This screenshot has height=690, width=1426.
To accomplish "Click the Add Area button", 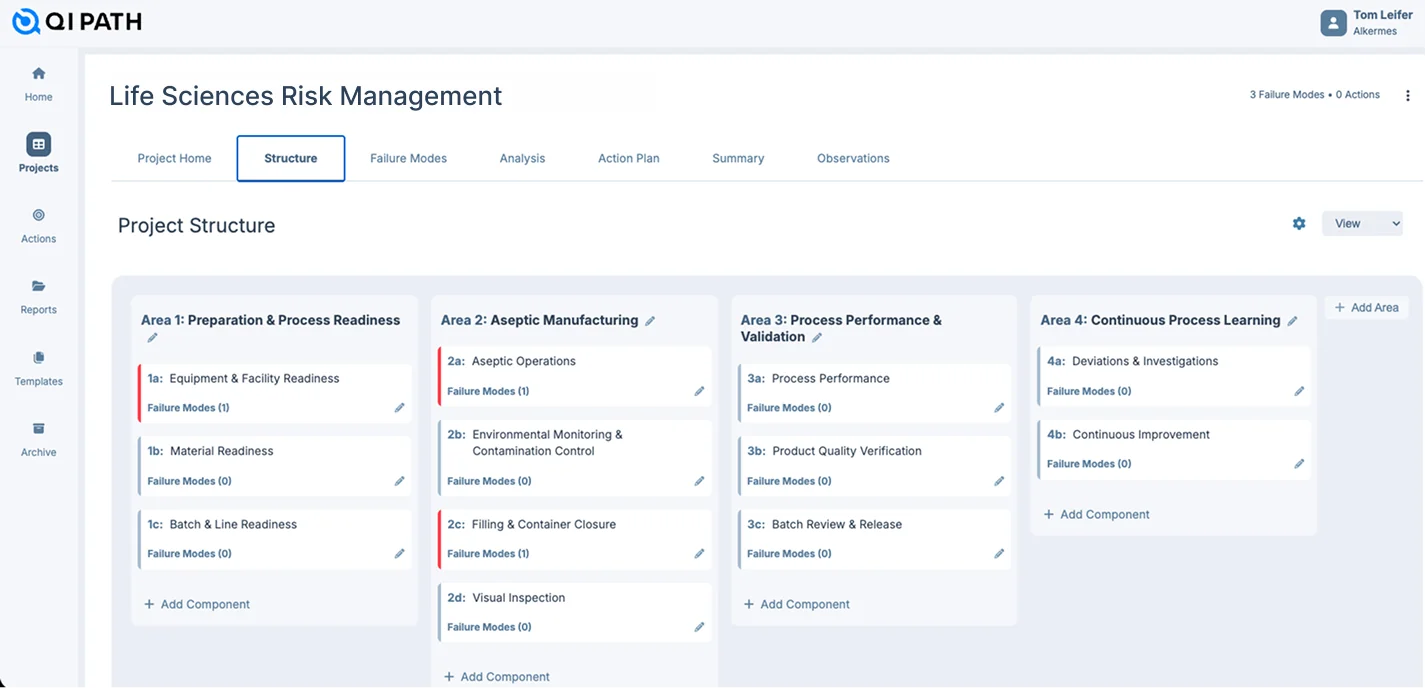I will (x=1366, y=307).
